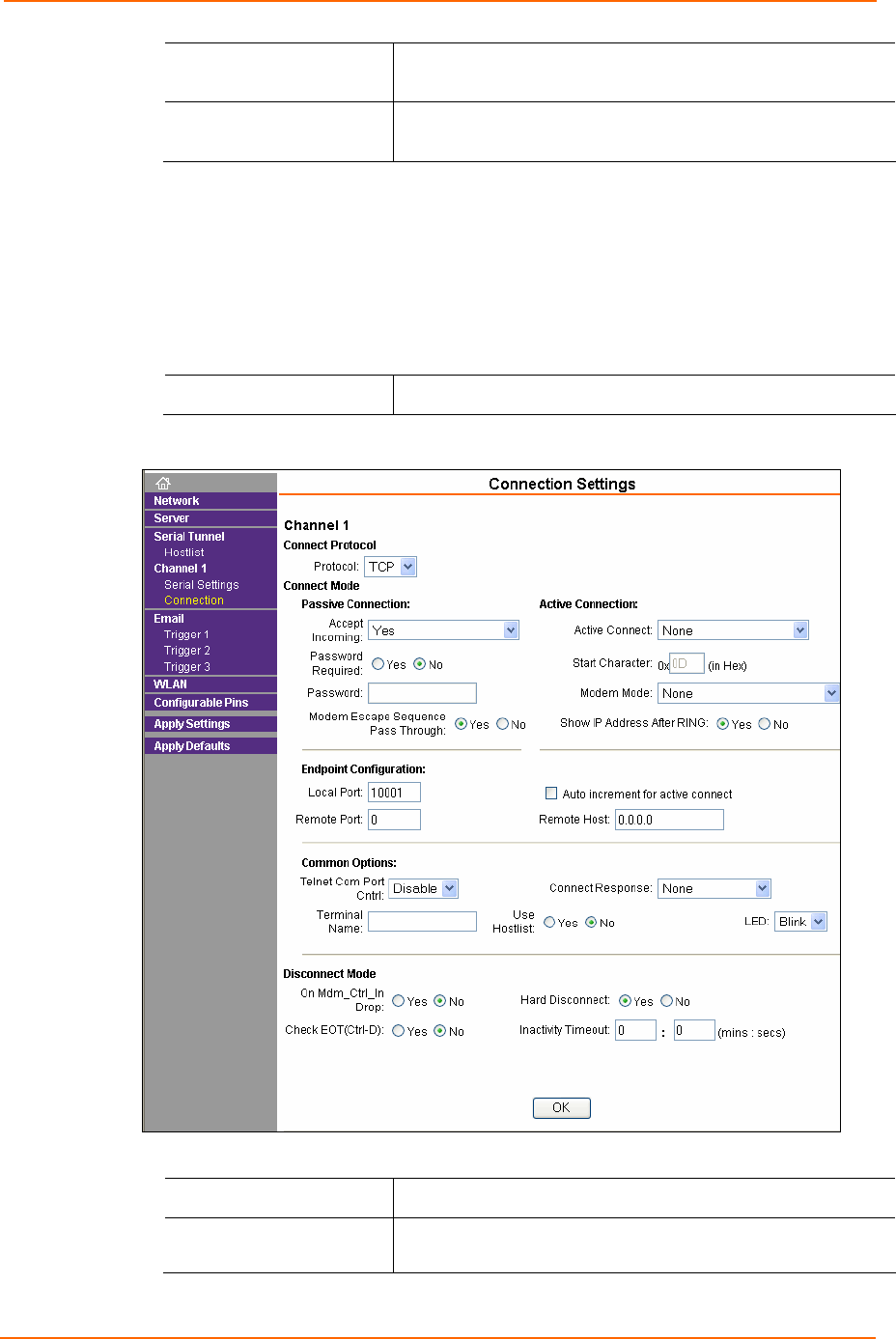Click the Password input field

pyautogui.click(x=422, y=693)
